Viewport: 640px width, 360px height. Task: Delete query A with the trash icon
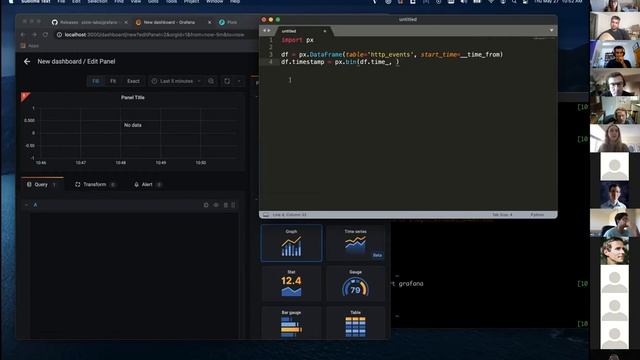tap(226, 205)
